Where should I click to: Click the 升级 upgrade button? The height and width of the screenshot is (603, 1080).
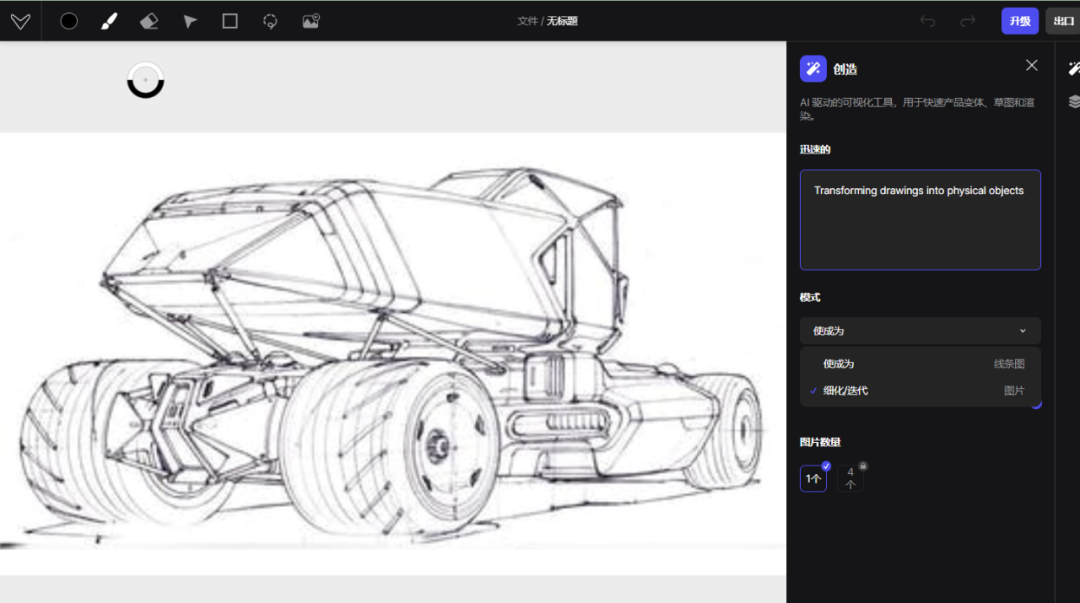click(x=1019, y=21)
